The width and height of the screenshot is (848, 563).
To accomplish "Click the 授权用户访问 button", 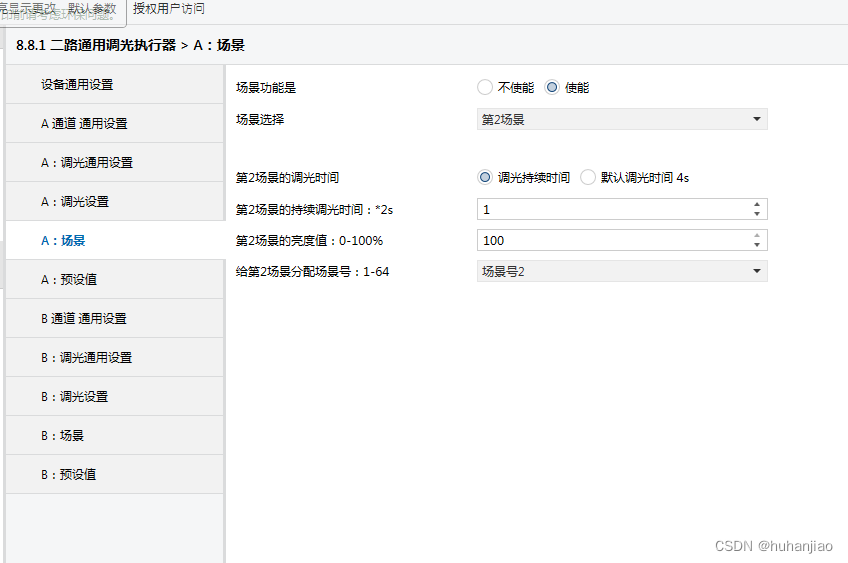I will (169, 8).
